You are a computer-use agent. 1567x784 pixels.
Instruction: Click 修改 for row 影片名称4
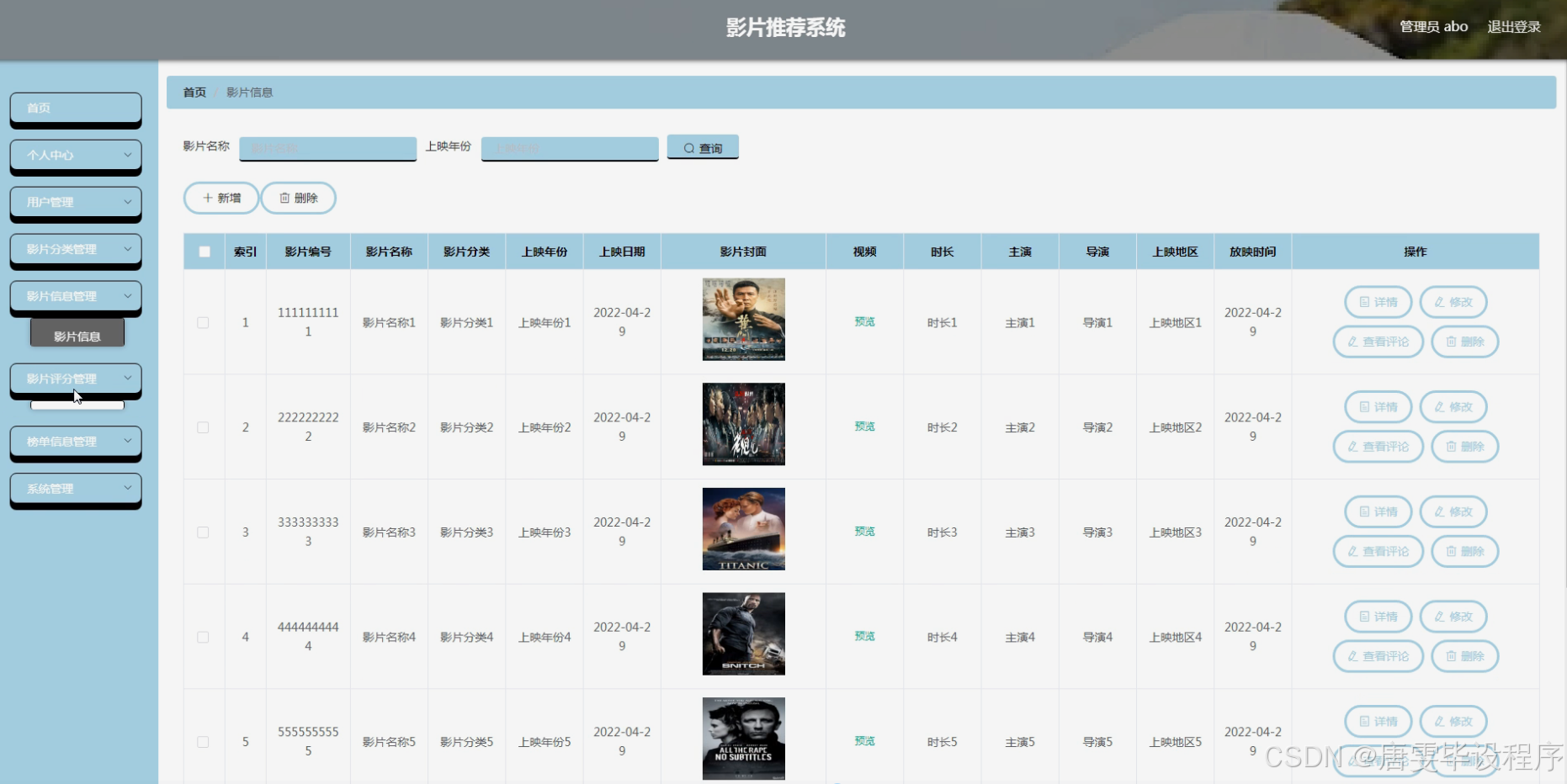(1453, 617)
